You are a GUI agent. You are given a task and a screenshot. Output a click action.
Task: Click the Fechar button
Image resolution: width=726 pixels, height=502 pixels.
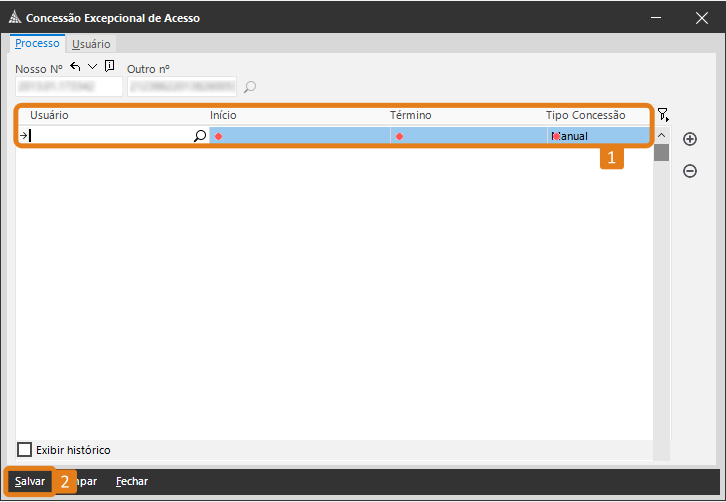point(131,481)
